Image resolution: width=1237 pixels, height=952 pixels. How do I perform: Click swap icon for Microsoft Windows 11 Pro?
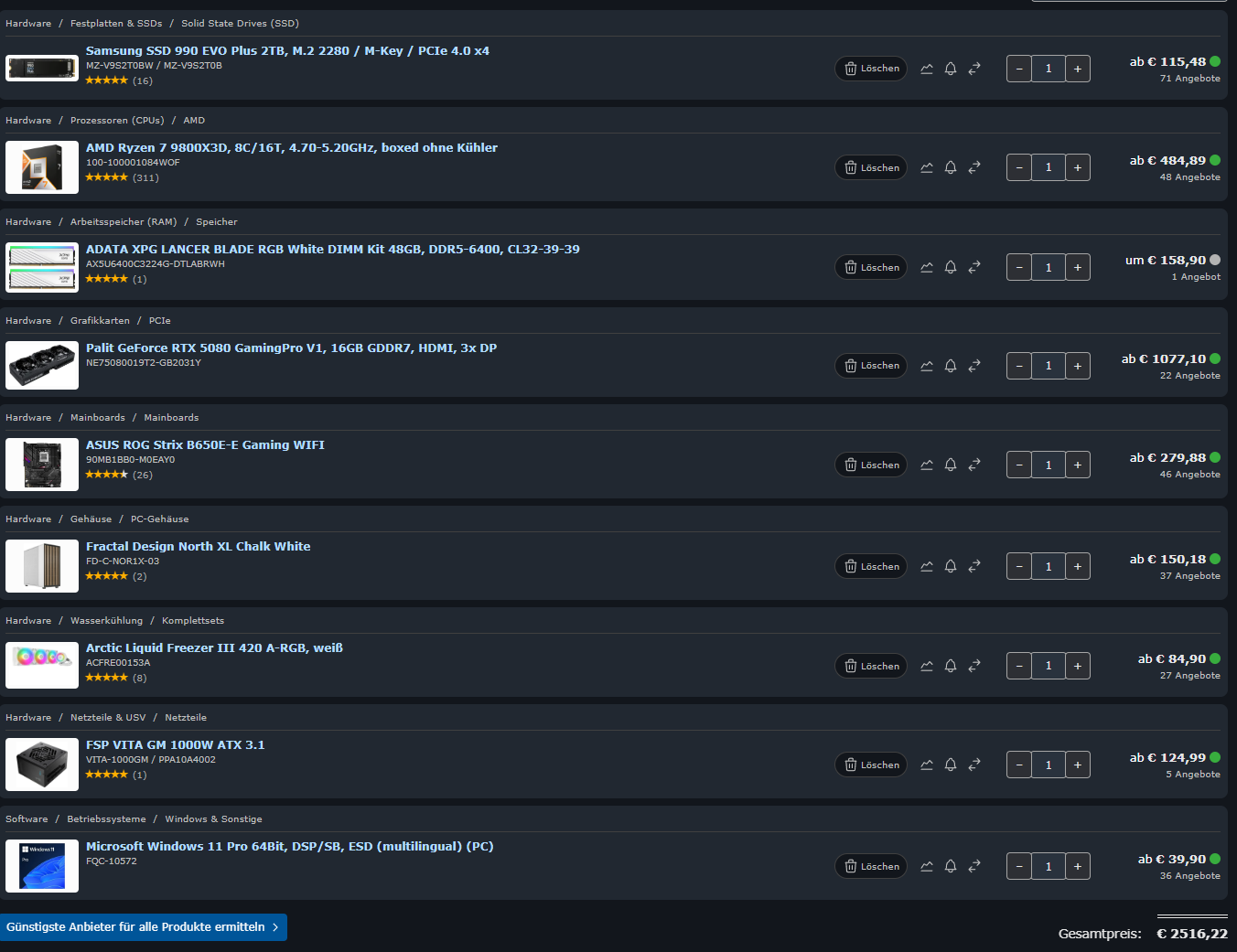974,866
